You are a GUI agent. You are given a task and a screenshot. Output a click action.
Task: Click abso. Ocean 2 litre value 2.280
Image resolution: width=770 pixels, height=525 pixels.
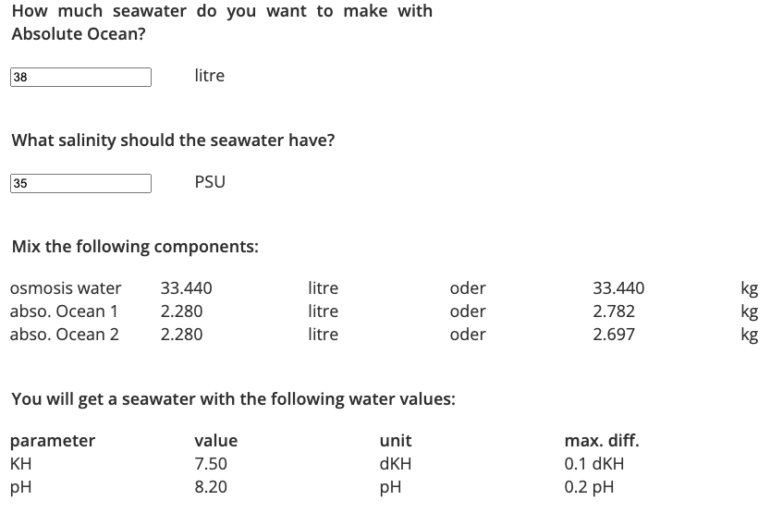181,335
